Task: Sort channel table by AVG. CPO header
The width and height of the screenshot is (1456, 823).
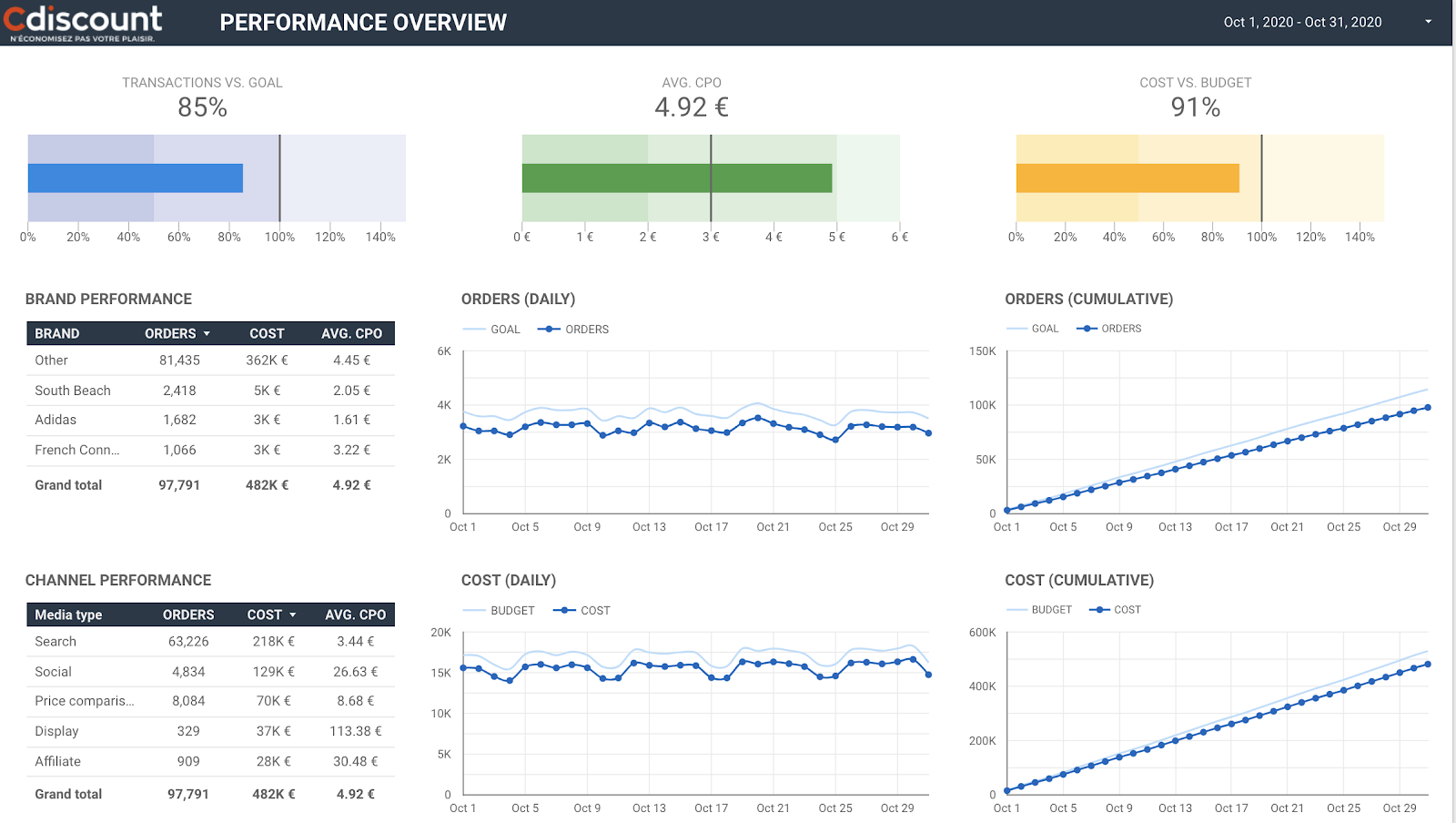Action: click(355, 615)
